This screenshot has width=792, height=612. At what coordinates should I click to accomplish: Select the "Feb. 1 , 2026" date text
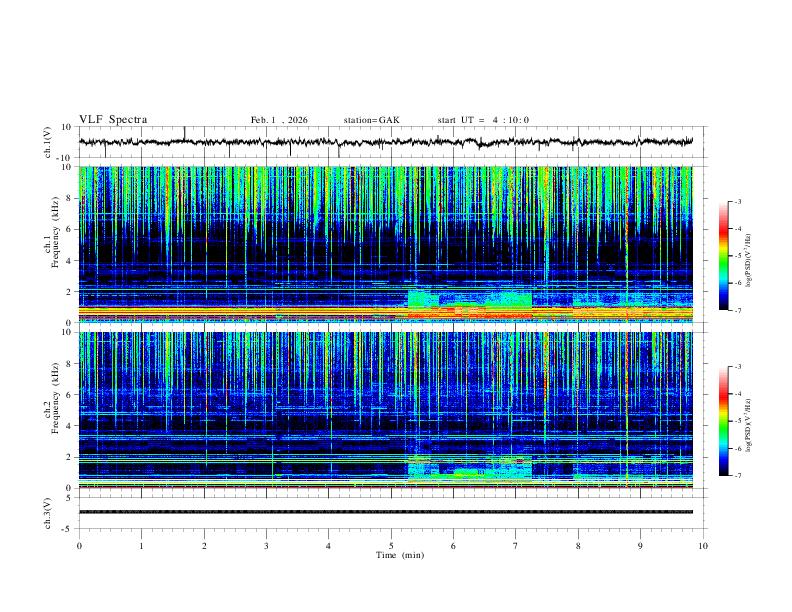click(279, 120)
